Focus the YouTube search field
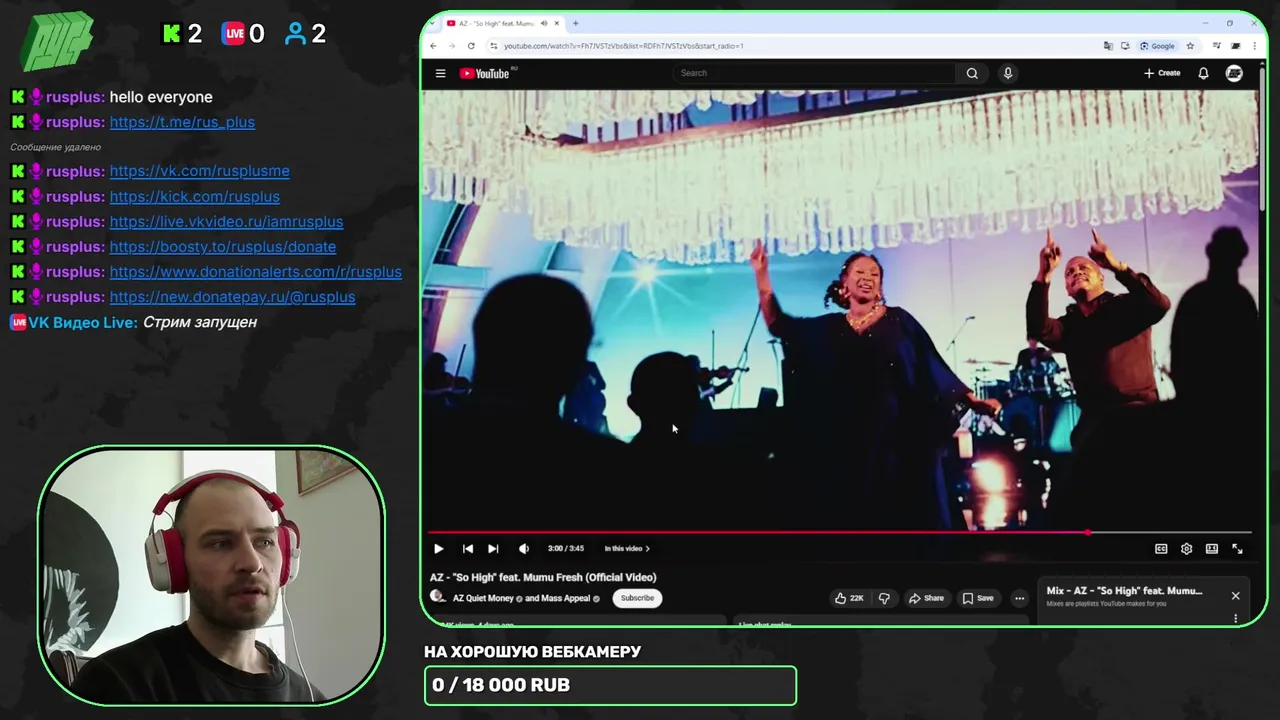This screenshot has height=720, width=1280. click(x=815, y=73)
